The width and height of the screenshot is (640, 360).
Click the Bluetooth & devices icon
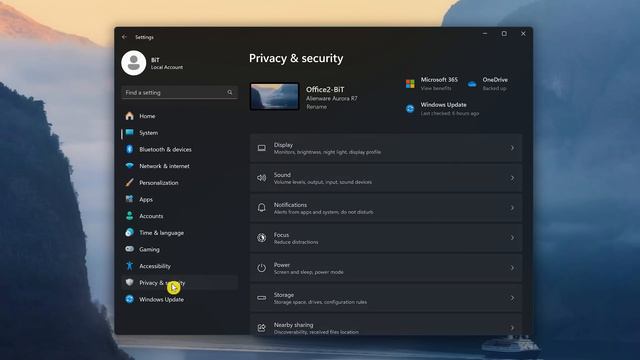point(129,149)
